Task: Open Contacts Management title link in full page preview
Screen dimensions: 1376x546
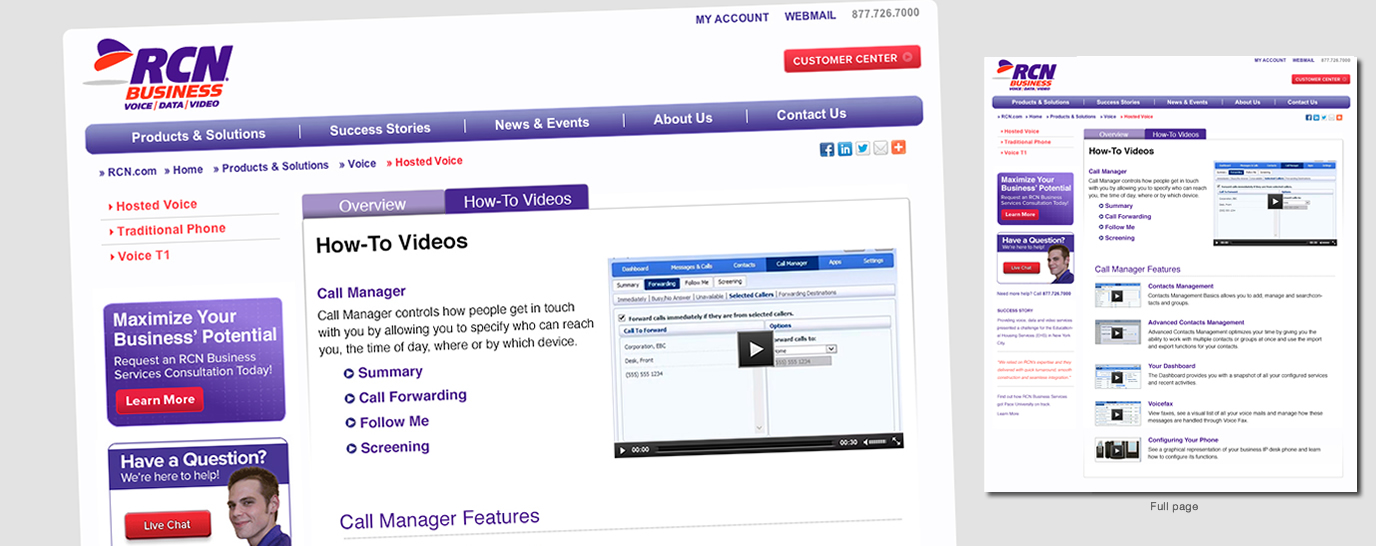Action: [1181, 286]
